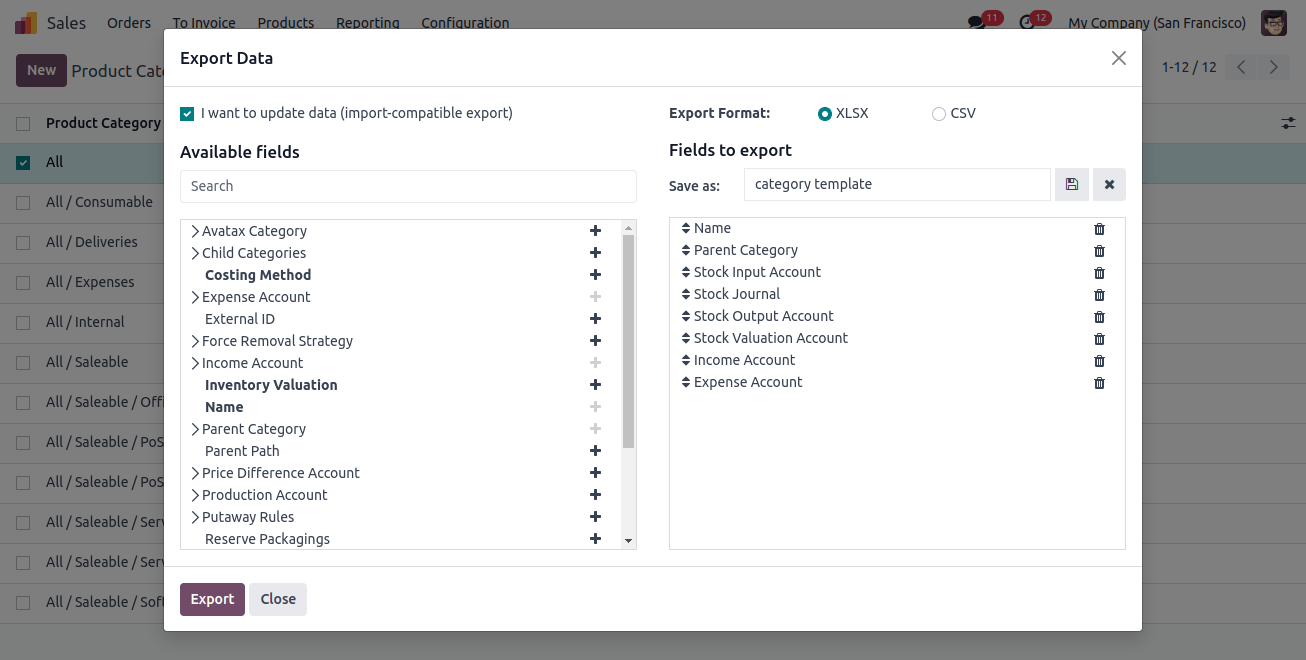This screenshot has height=660, width=1306.
Task: Delete Stock Valuation Account export field
Action: pyautogui.click(x=1099, y=339)
